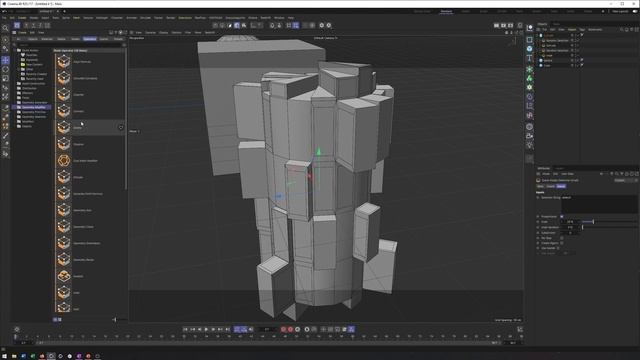The height and width of the screenshot is (360, 640).
Task: Open the Windows Start button on taskbar
Action: (x=4, y=356)
